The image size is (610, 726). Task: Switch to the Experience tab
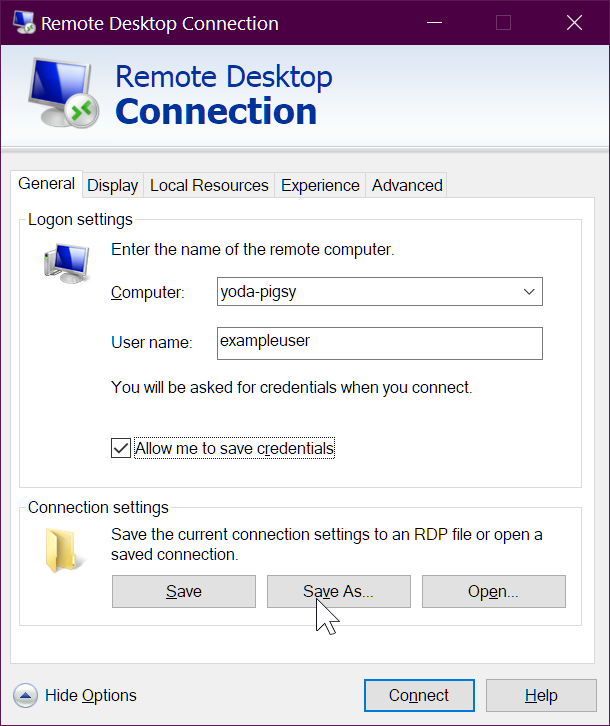pos(320,185)
